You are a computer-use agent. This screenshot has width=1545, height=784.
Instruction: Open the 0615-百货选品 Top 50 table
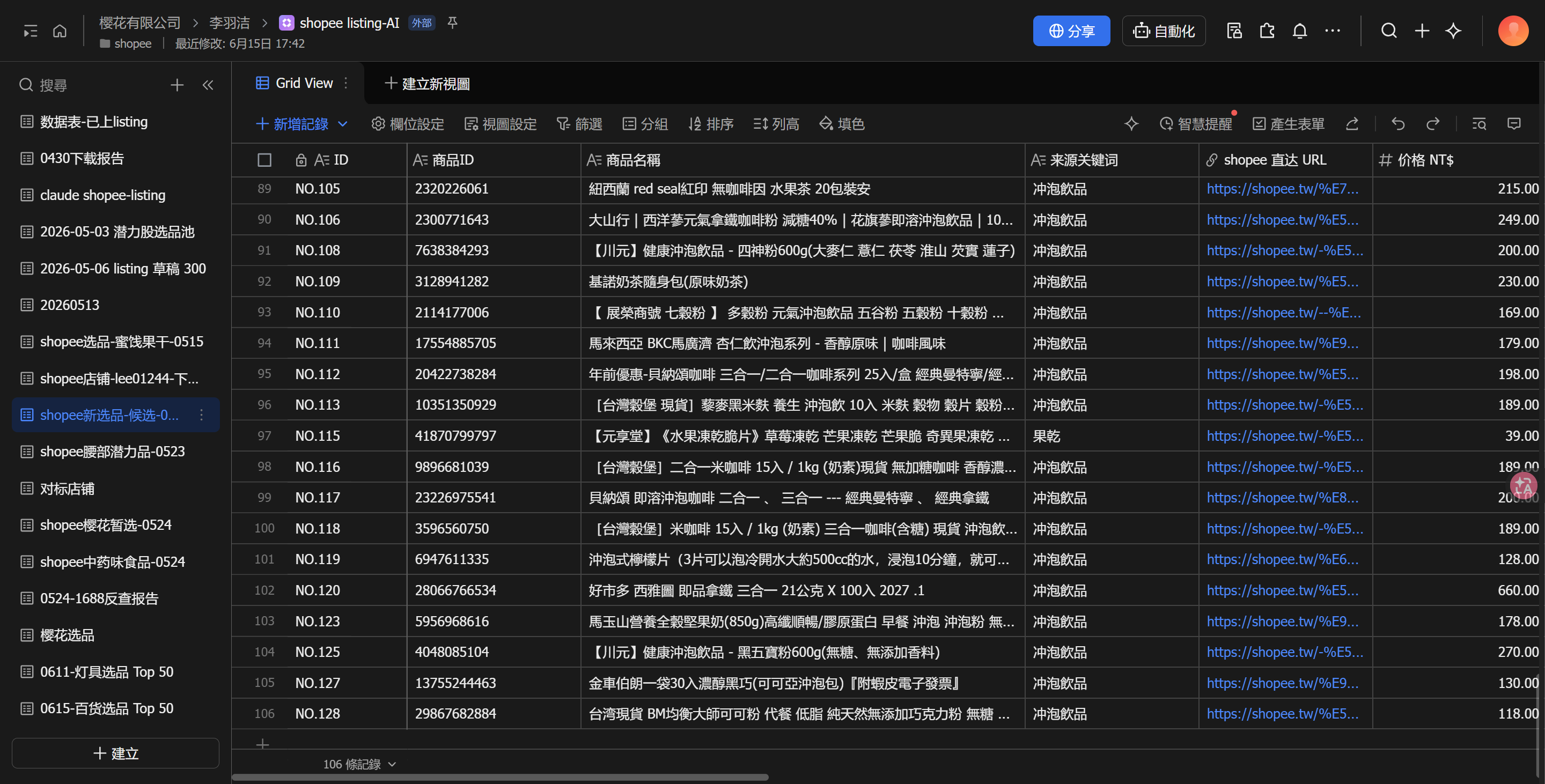pos(116,708)
